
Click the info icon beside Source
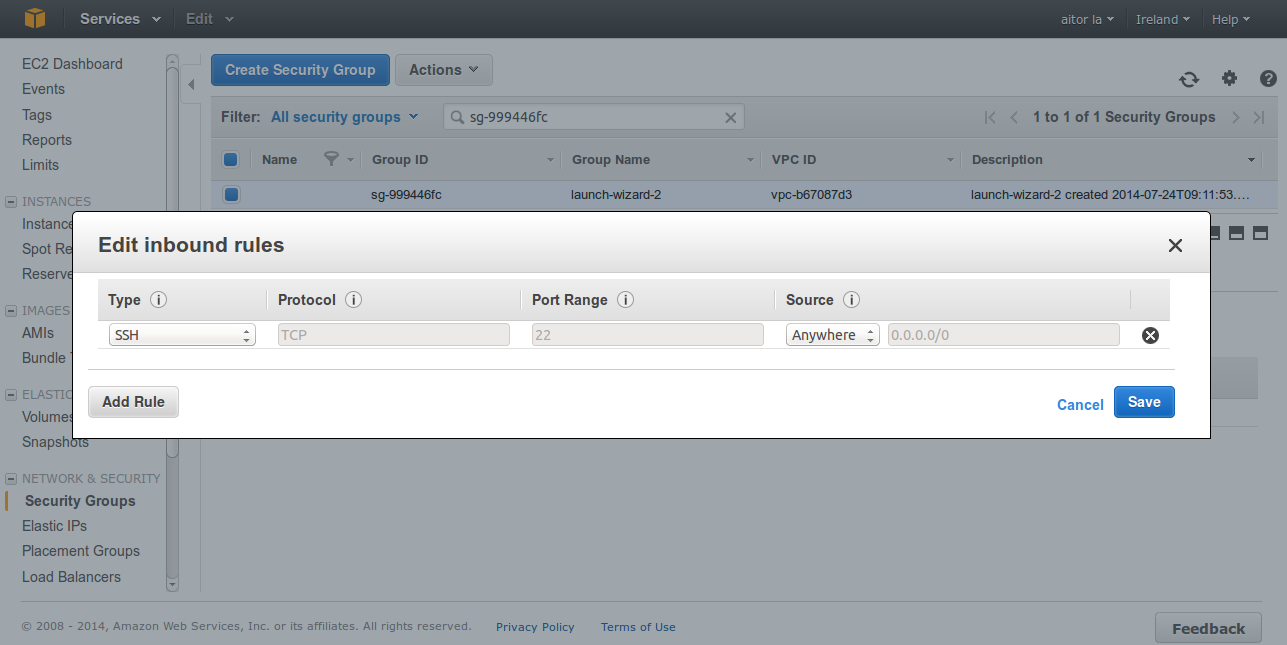[x=851, y=300]
